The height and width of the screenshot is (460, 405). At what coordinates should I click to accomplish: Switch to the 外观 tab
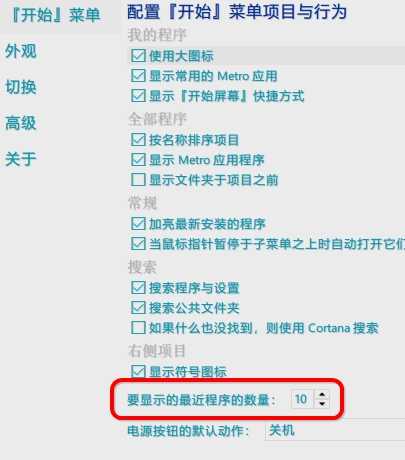[21, 51]
